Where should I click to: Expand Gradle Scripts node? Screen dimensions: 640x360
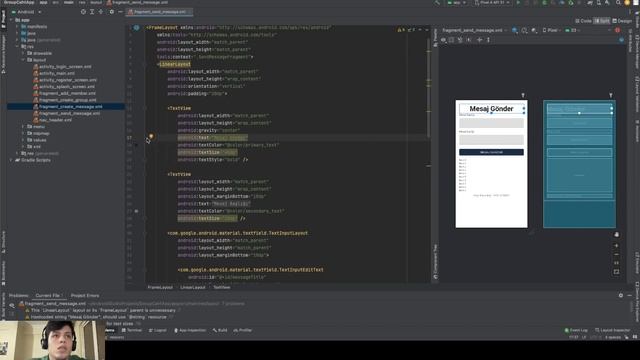[11, 160]
